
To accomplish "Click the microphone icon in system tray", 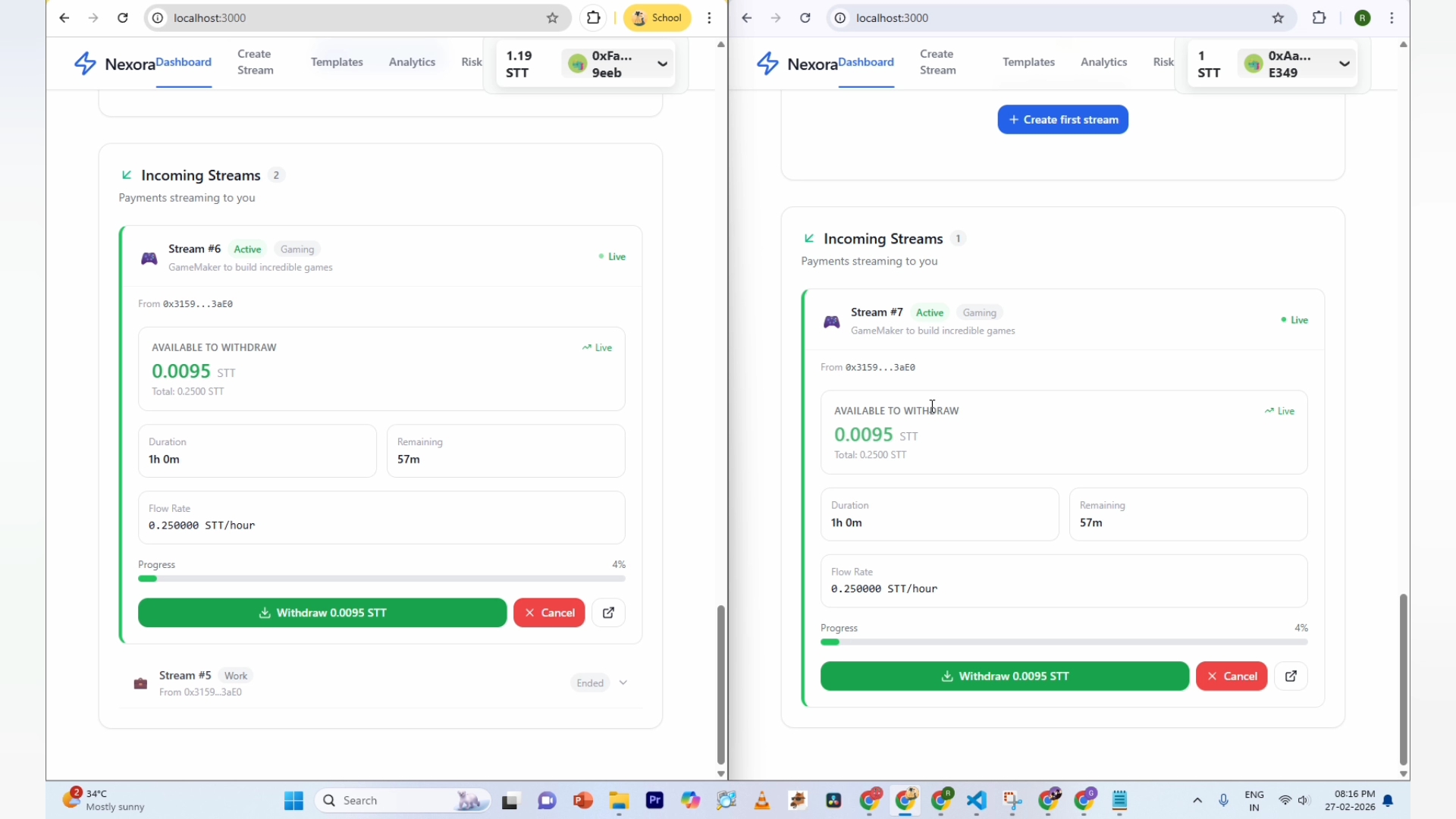I will pos(1223,801).
